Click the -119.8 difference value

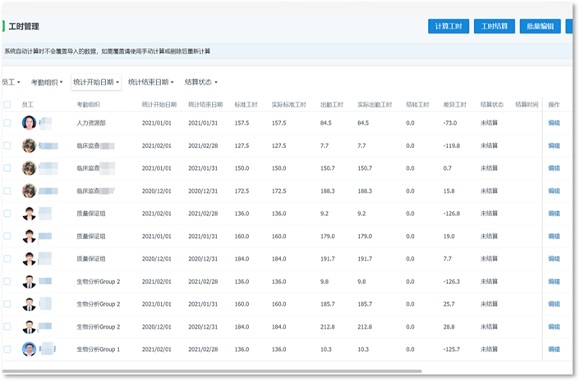451,146
